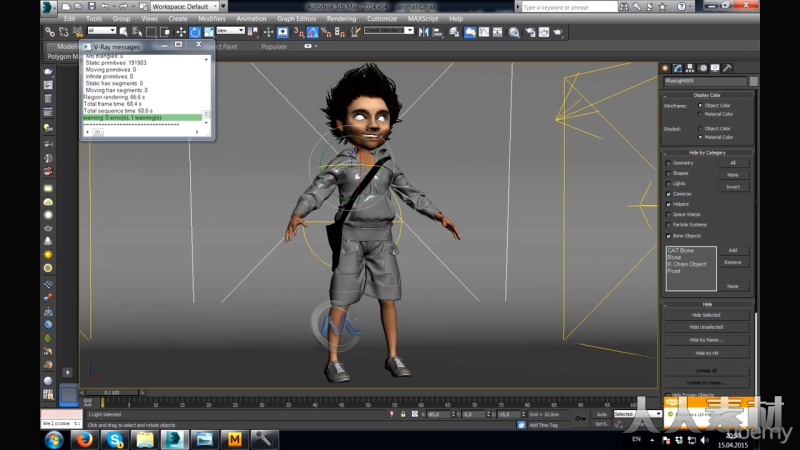Open the Modifiers menu
The image size is (800, 450).
click(212, 18)
